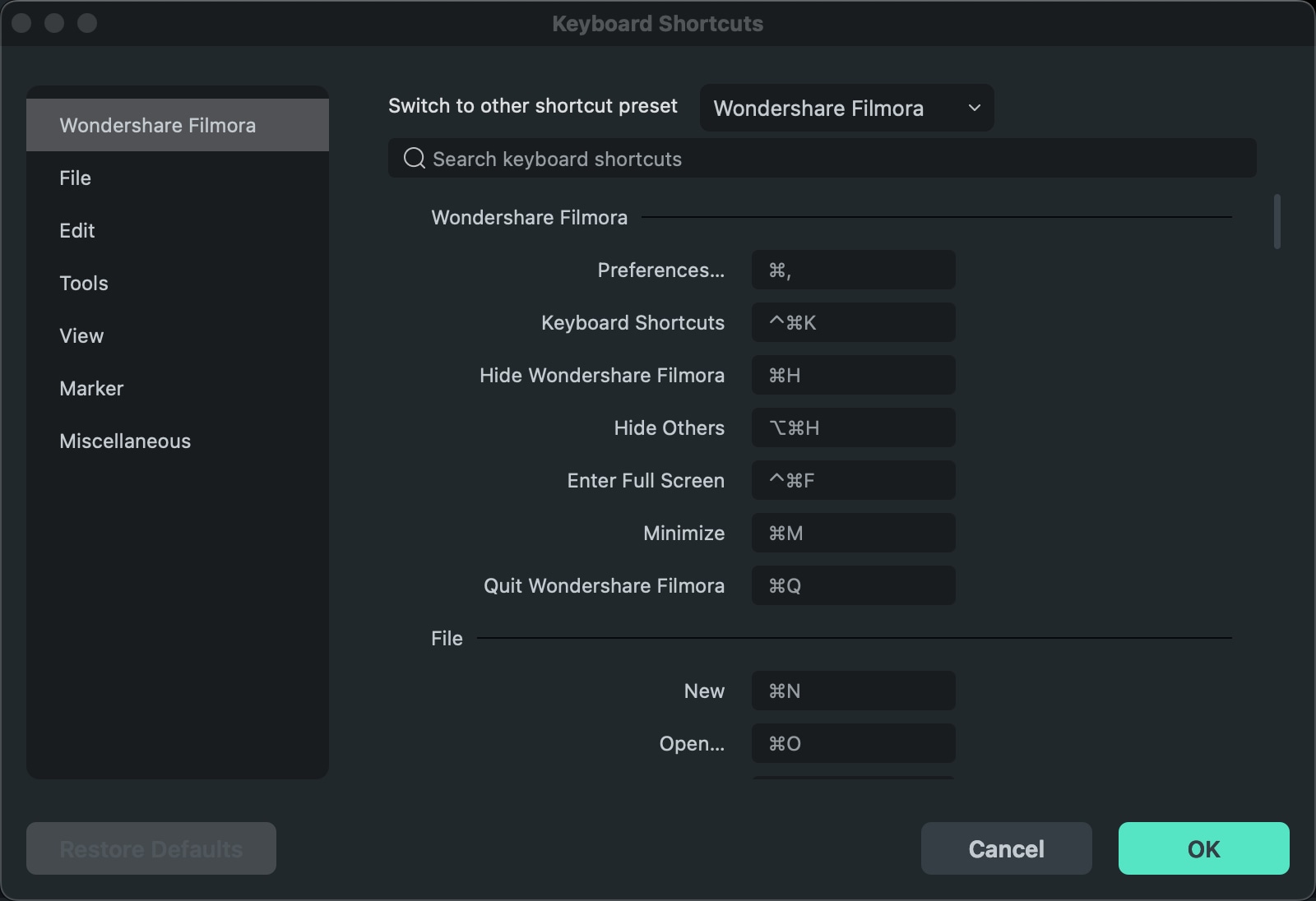1316x901 pixels.
Task: Click the shortcuts list vertical scrollbar
Action: [1277, 221]
